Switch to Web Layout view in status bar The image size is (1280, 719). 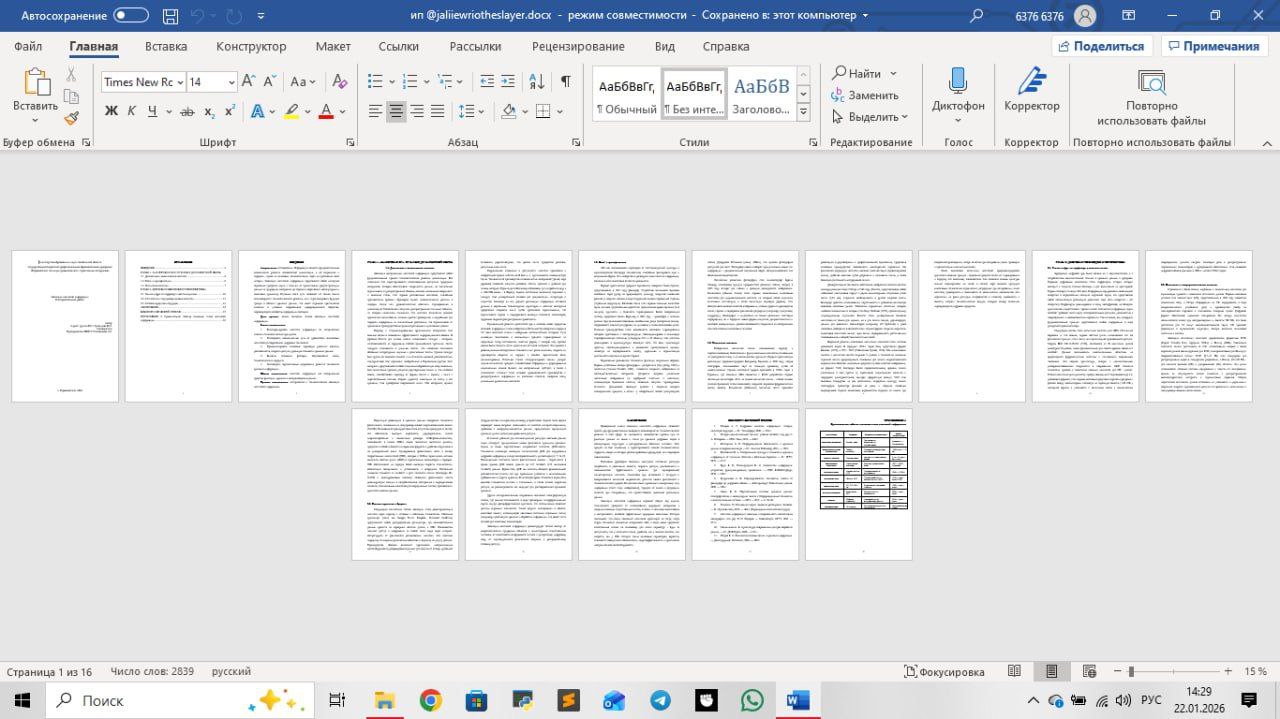click(1088, 672)
